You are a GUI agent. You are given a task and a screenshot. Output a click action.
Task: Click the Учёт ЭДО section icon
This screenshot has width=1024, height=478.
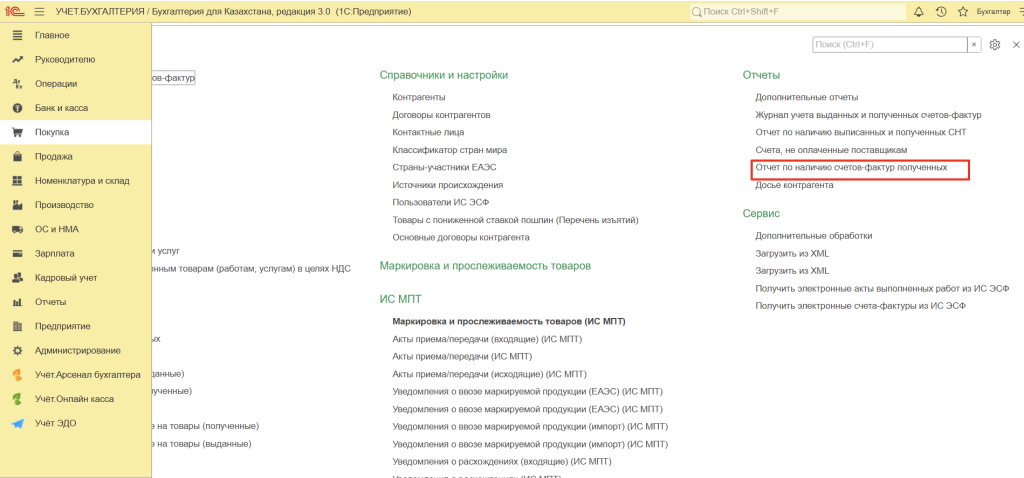coord(16,423)
